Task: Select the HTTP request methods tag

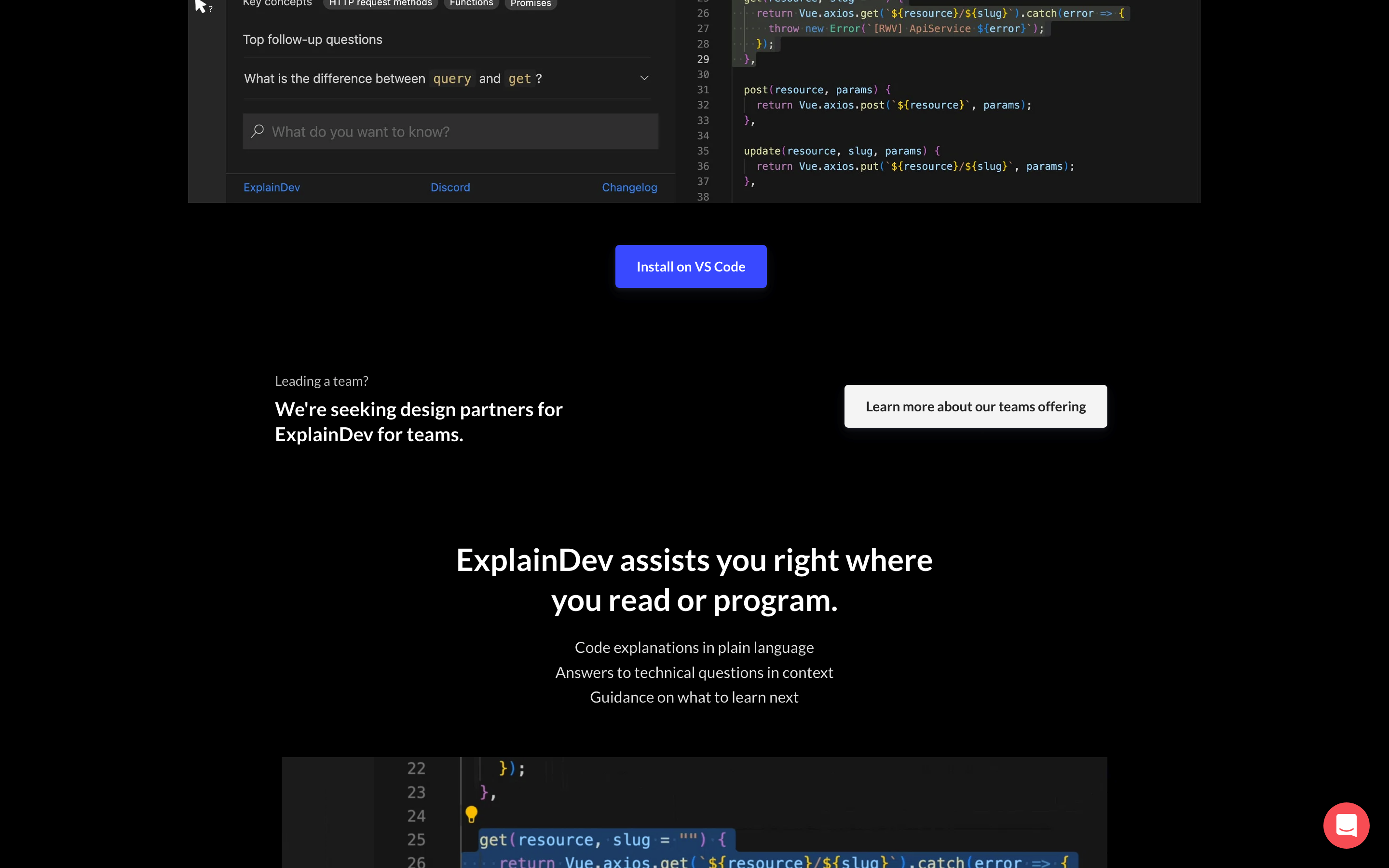Action: (x=381, y=3)
